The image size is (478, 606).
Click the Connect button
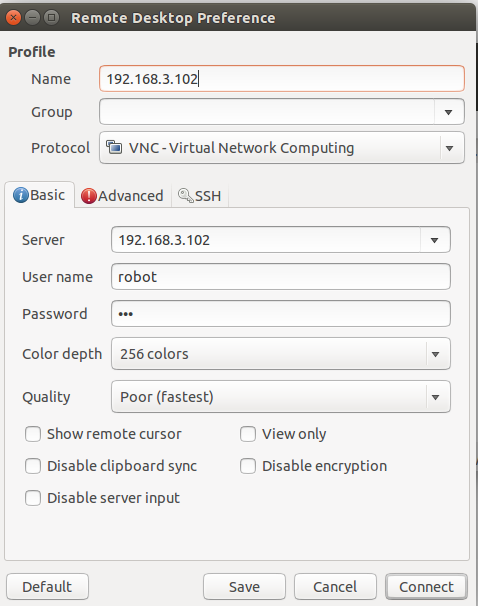pos(426,587)
